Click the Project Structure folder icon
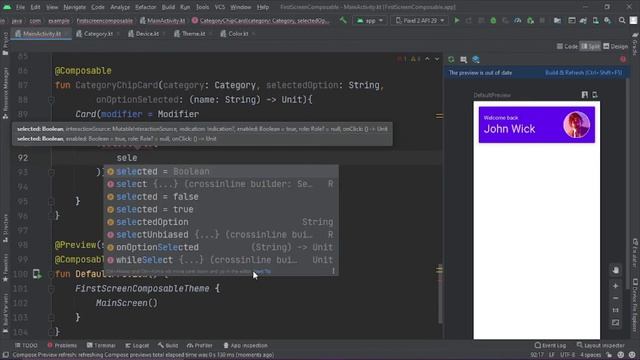The height and width of the screenshot is (360, 640). tap(557, 20)
